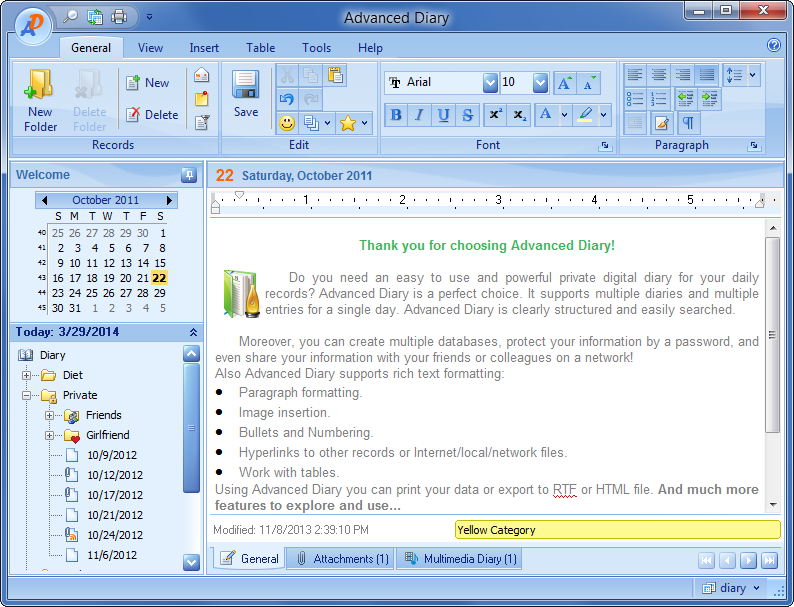Insert bulleted list

click(x=634, y=99)
